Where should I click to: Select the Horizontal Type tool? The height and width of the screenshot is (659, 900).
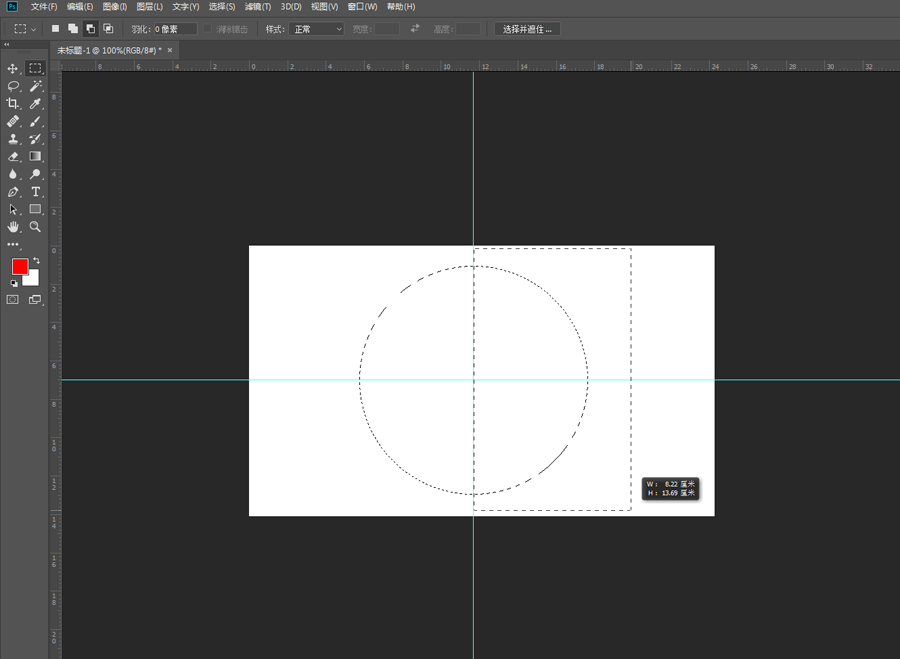(36, 192)
